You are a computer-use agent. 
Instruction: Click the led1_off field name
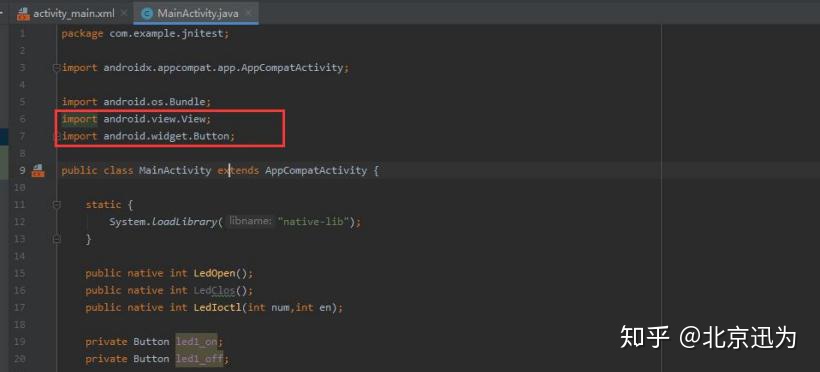(199, 359)
